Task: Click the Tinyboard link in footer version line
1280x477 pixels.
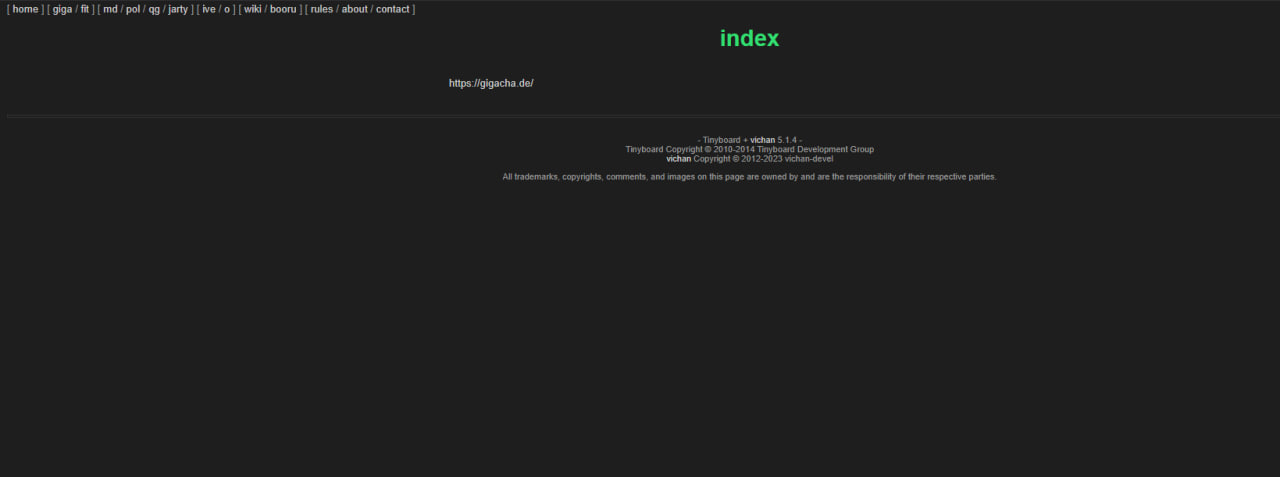Action: (x=721, y=140)
